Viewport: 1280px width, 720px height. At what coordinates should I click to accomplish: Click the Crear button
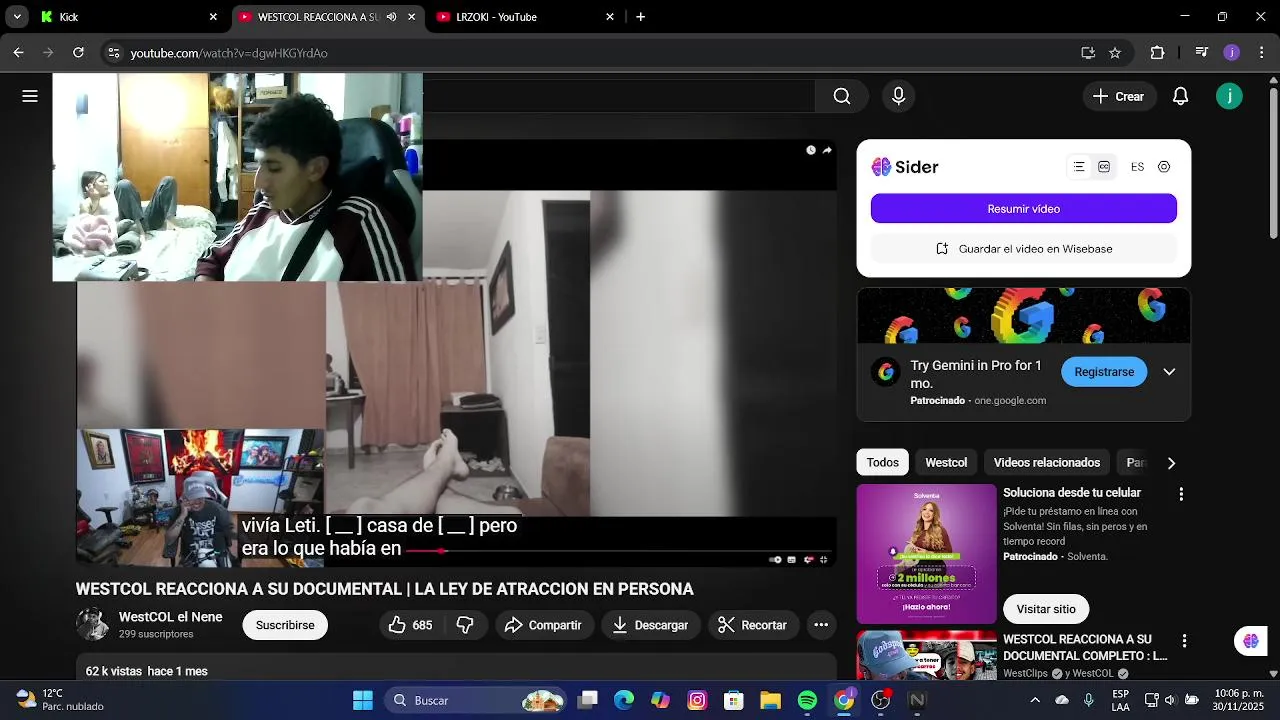click(1118, 96)
